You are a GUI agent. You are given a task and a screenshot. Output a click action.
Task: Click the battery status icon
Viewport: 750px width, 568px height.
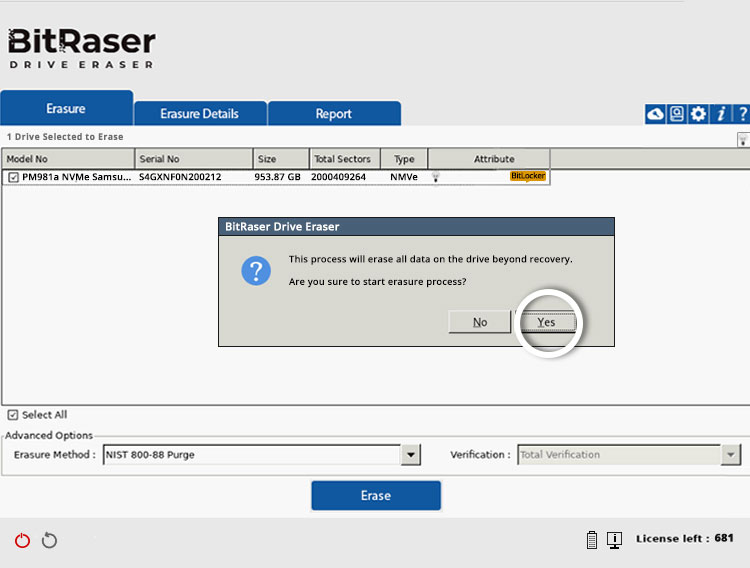tap(592, 540)
